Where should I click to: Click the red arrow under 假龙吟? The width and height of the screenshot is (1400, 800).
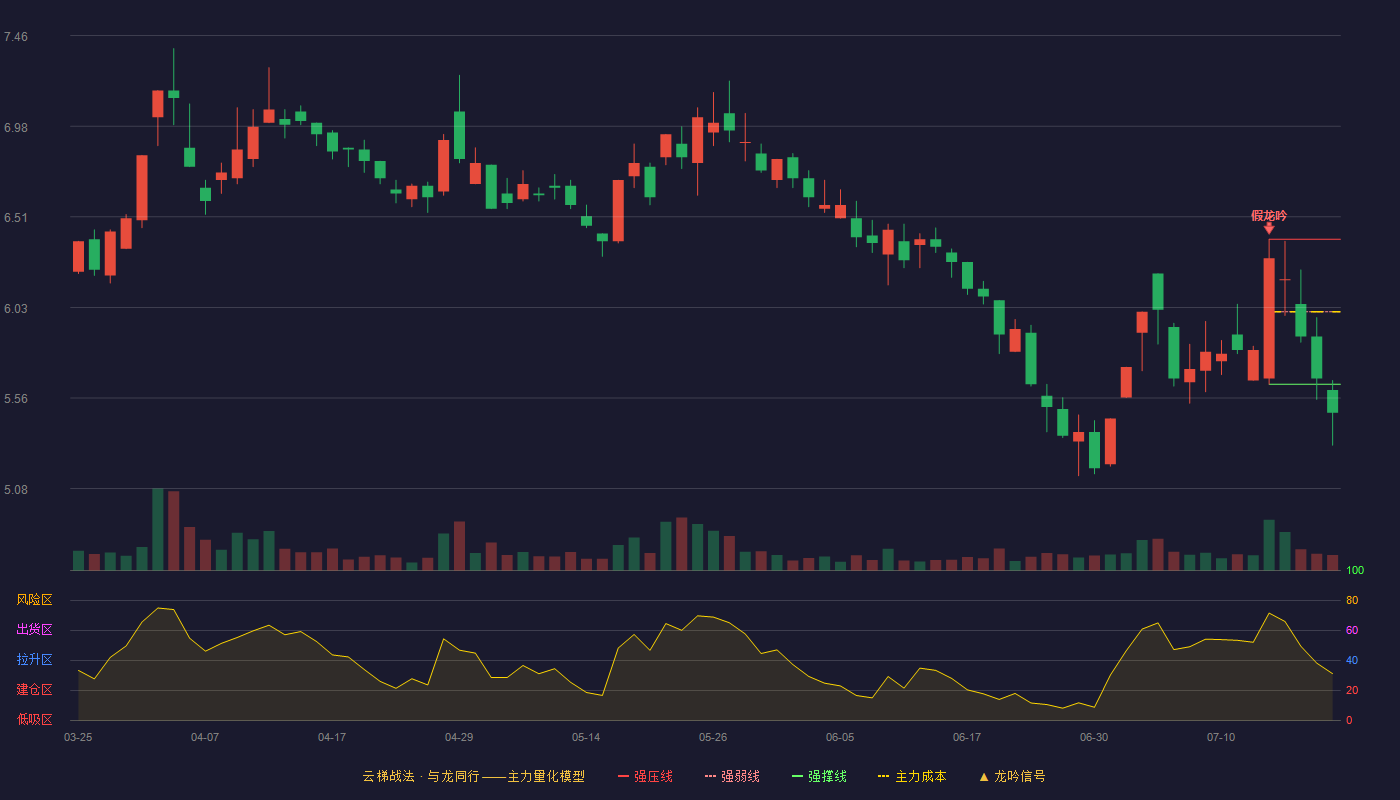(1269, 229)
